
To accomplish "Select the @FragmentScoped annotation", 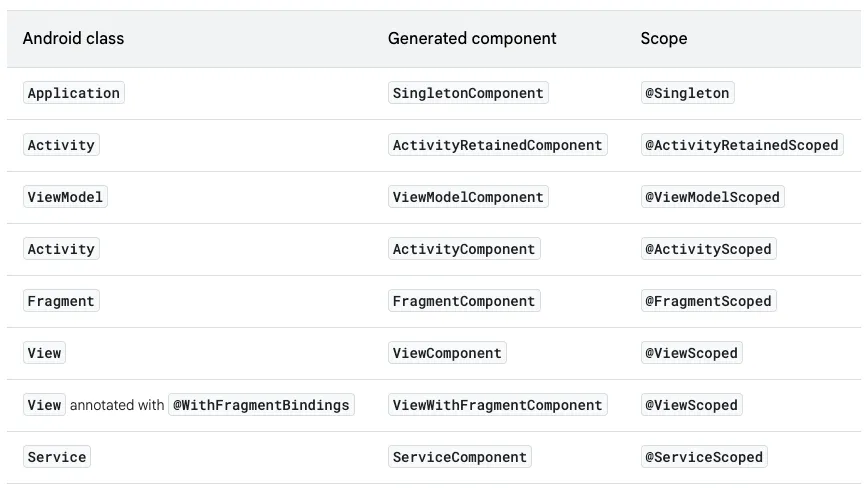I will pos(708,301).
